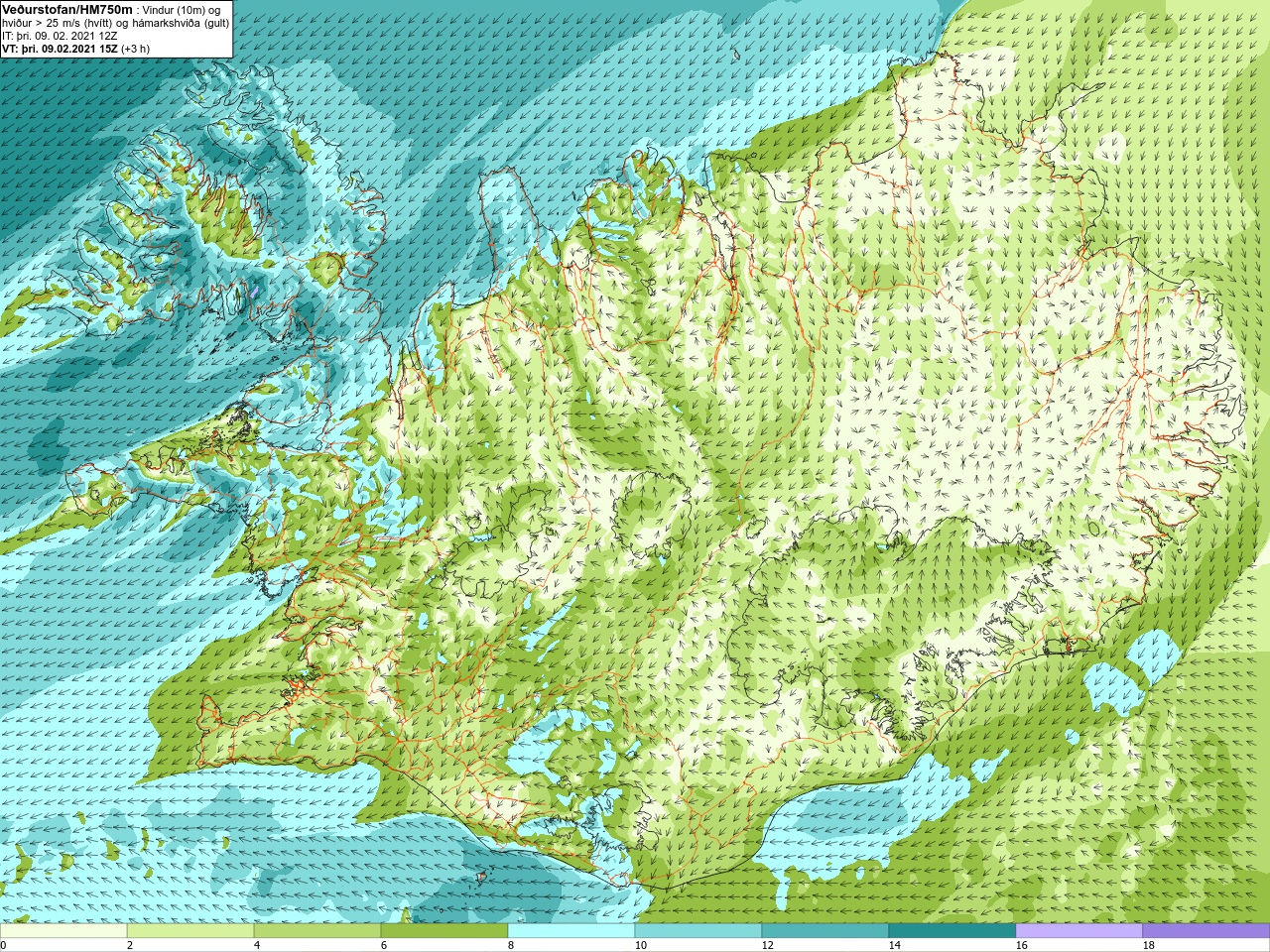This screenshot has width=1270, height=952.
Task: Click the 'Vindur (10m) og' header text
Action: [x=183, y=10]
